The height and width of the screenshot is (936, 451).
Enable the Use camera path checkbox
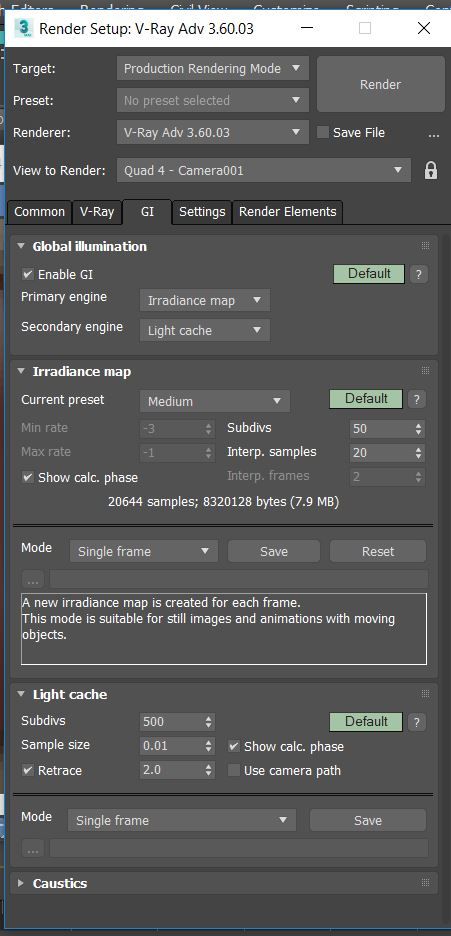[234, 771]
